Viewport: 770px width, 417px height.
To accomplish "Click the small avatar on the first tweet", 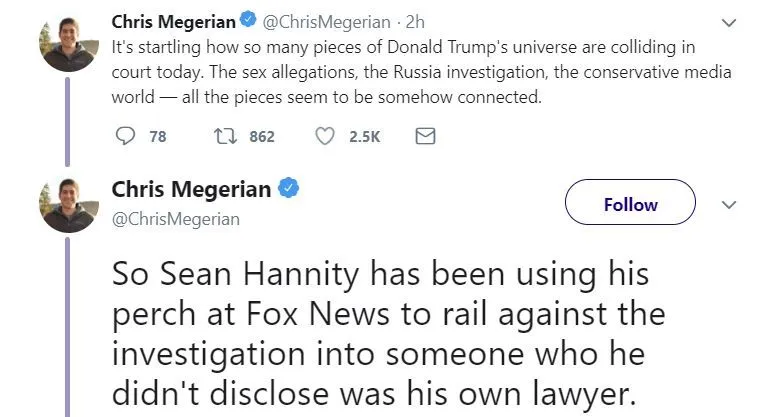I will coord(68,42).
